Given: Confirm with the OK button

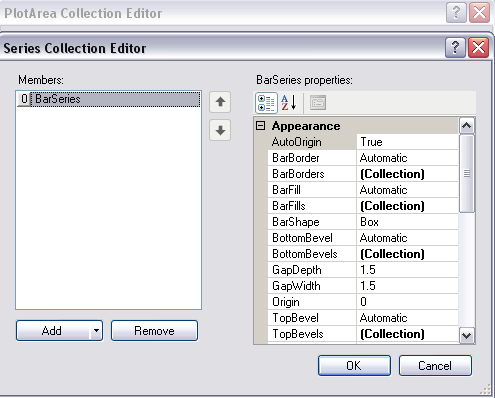Looking at the screenshot, I should [x=354, y=366].
